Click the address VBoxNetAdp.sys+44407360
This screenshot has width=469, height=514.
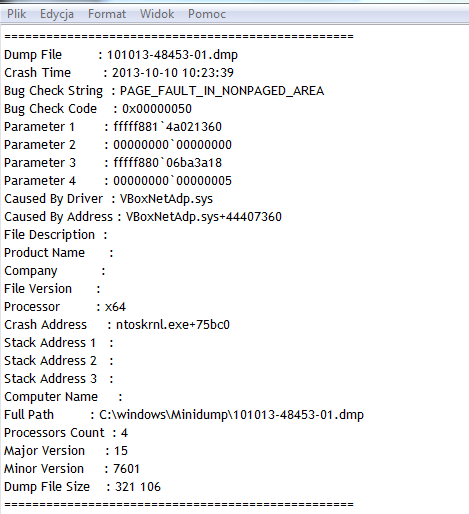tap(204, 217)
